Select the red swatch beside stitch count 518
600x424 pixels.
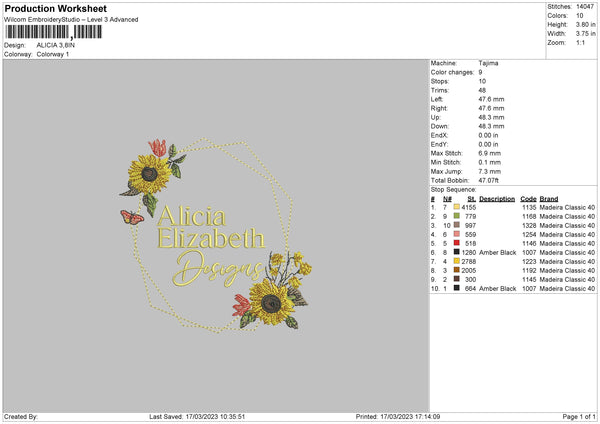(457, 243)
